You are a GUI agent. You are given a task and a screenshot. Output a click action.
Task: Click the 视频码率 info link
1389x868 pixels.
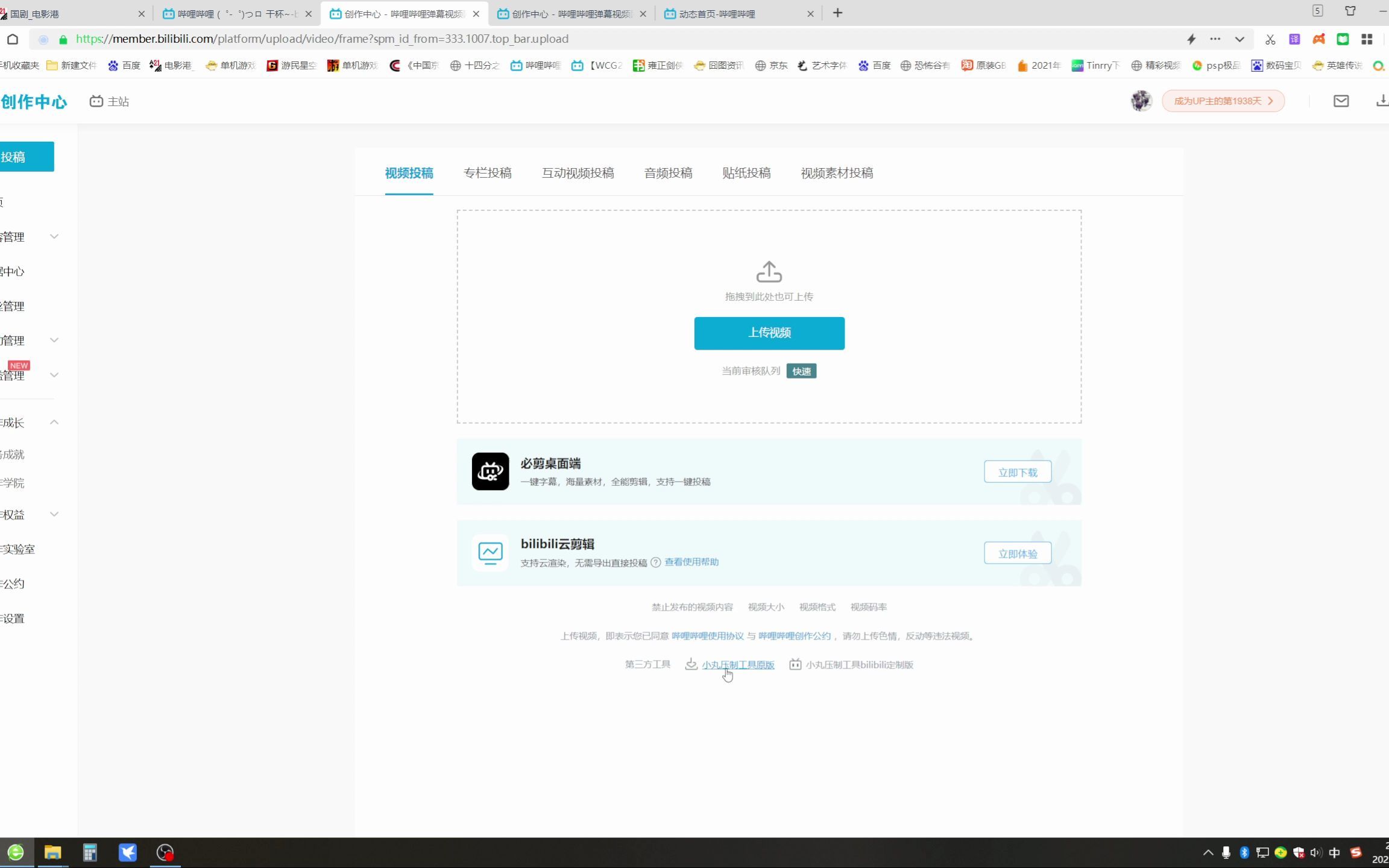tap(869, 607)
